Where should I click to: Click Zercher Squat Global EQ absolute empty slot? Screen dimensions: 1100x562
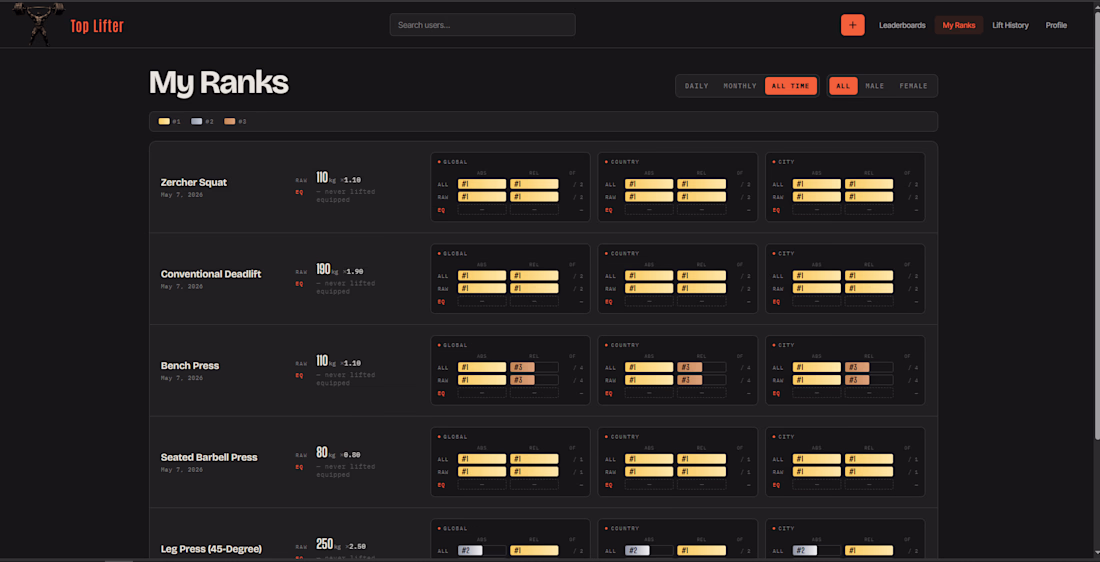tap(482, 210)
